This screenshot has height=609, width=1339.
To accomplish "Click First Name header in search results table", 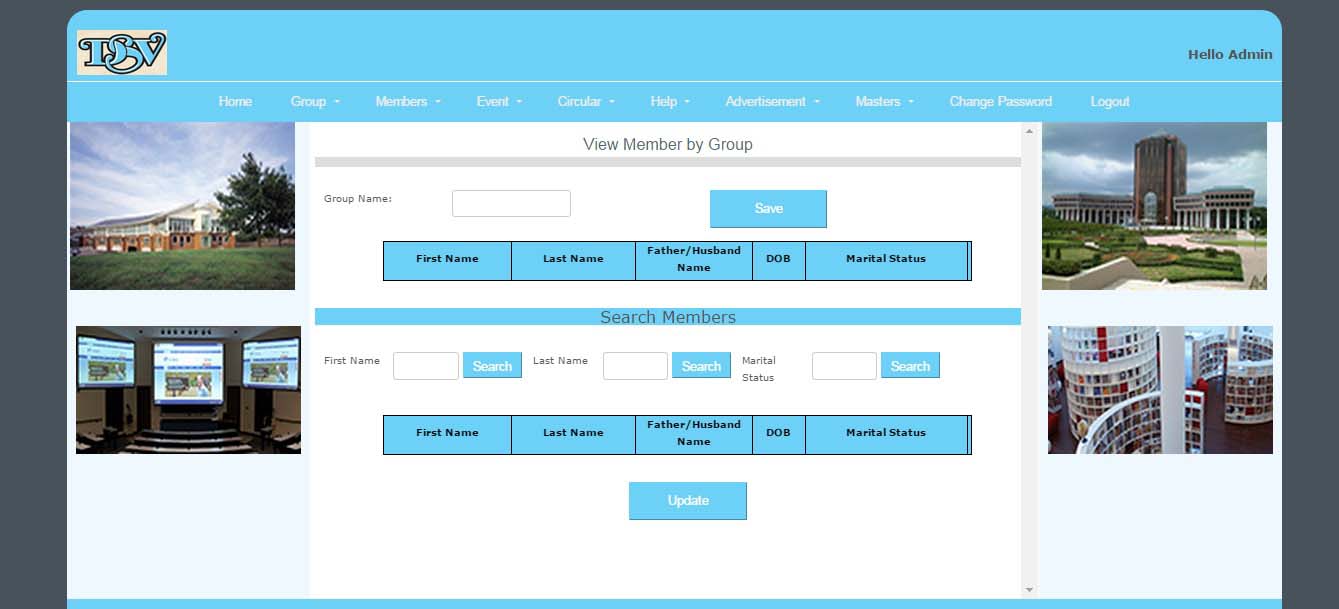I will pos(447,433).
